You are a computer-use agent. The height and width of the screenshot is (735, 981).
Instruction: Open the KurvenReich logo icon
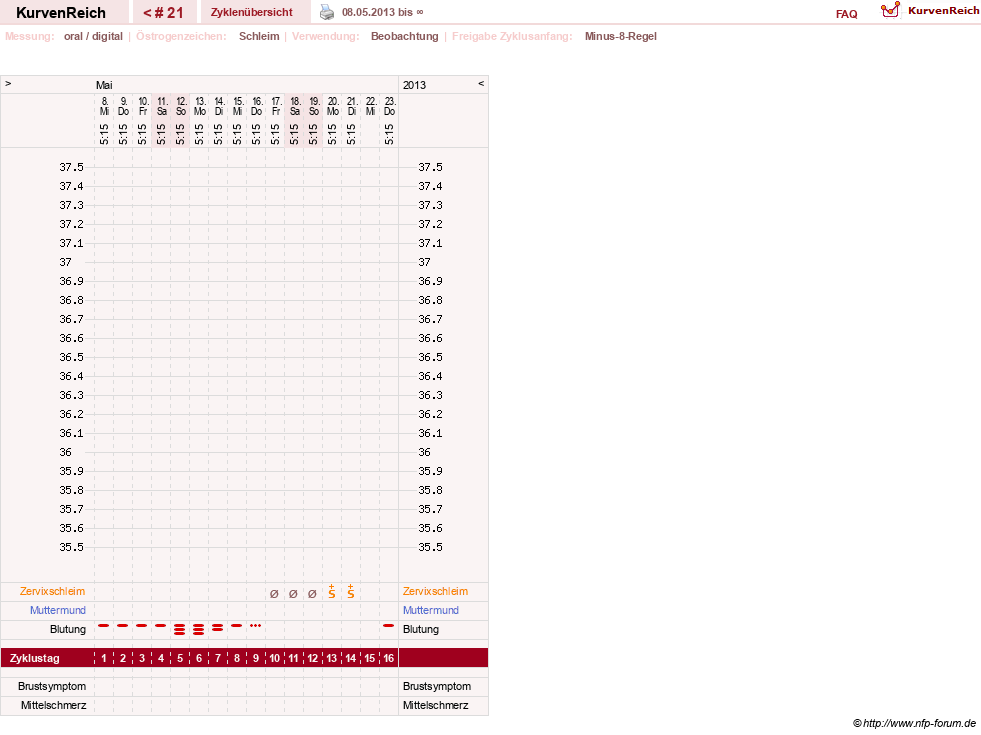pos(890,10)
